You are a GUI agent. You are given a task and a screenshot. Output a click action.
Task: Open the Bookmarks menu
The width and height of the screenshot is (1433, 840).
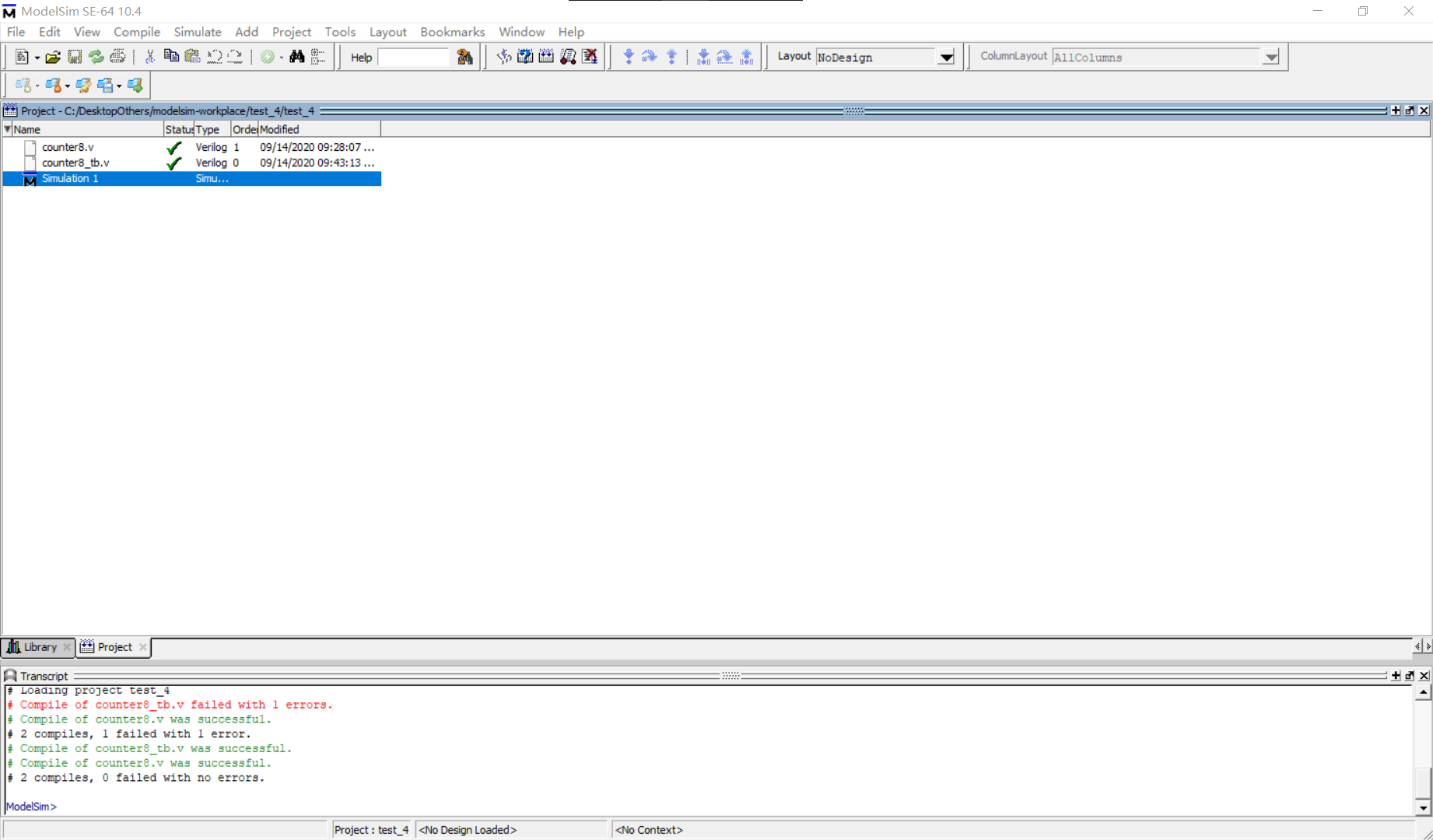(453, 32)
